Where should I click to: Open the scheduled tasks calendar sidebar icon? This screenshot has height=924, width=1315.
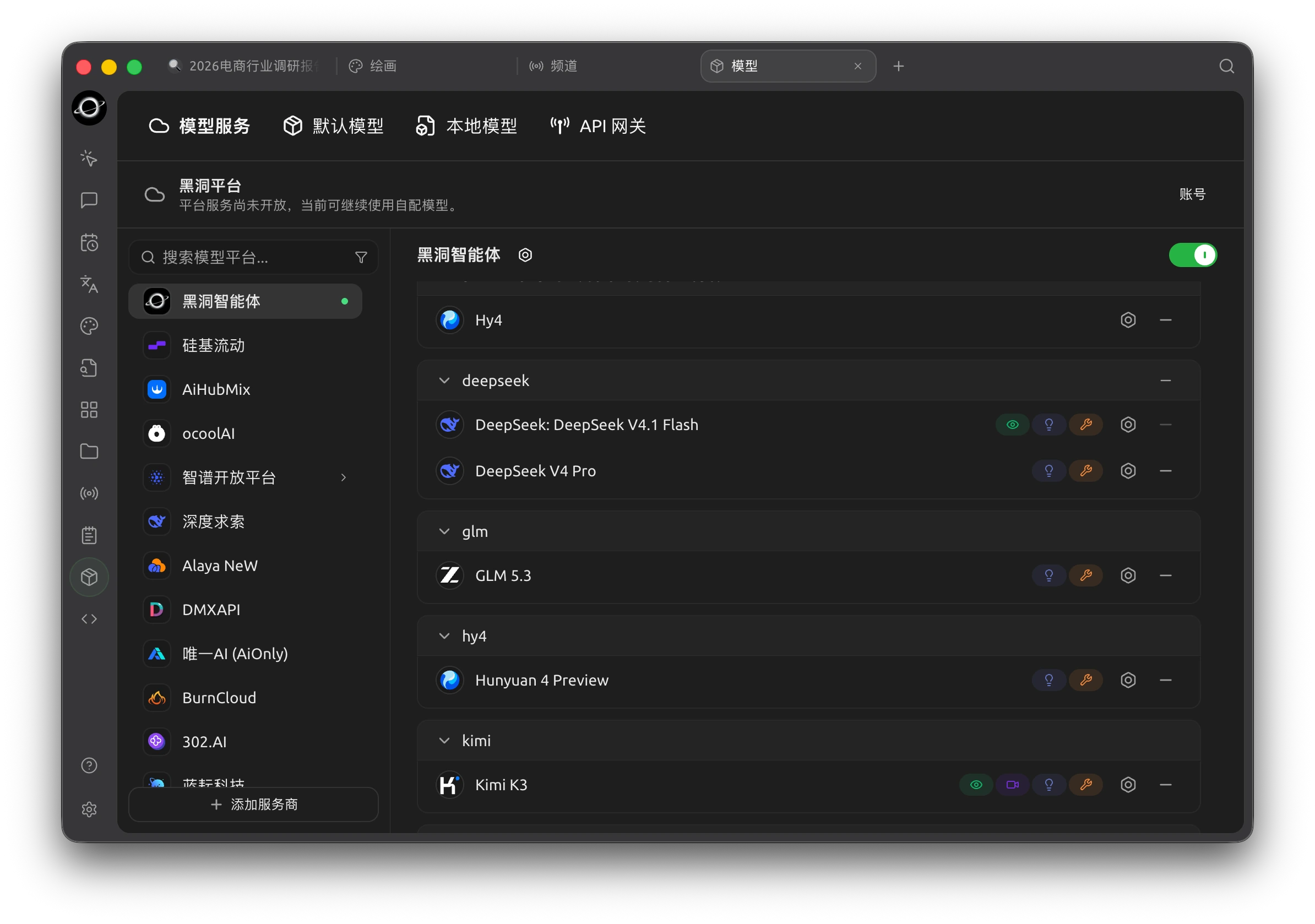89,242
